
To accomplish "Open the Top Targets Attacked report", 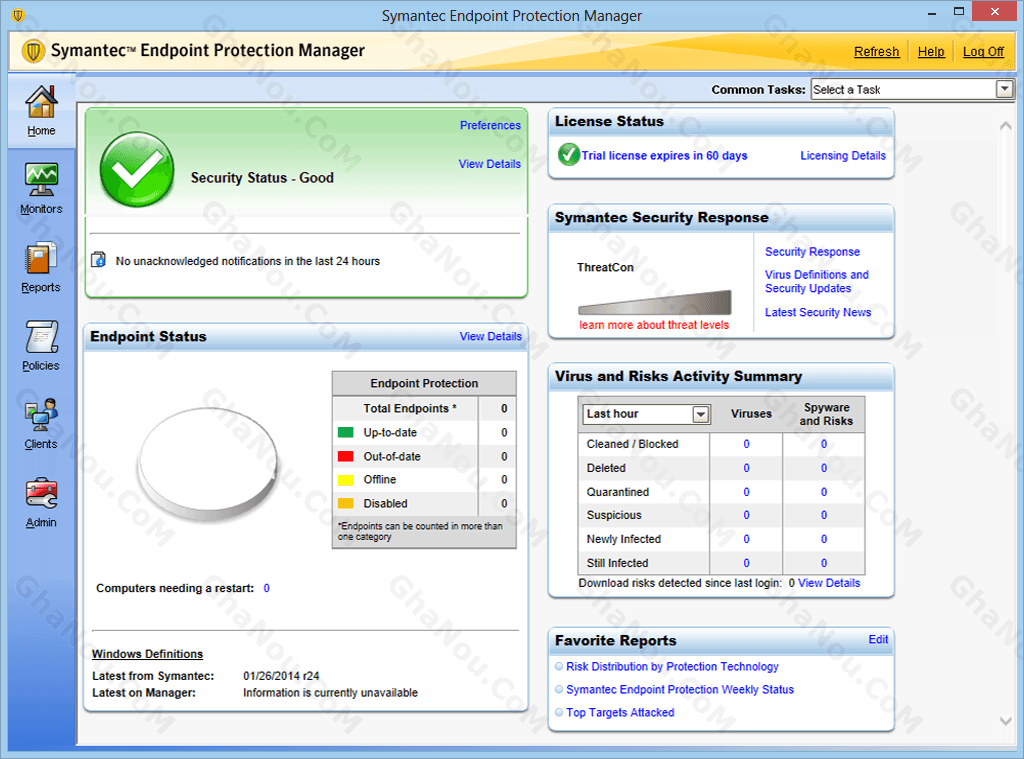I will click(620, 712).
